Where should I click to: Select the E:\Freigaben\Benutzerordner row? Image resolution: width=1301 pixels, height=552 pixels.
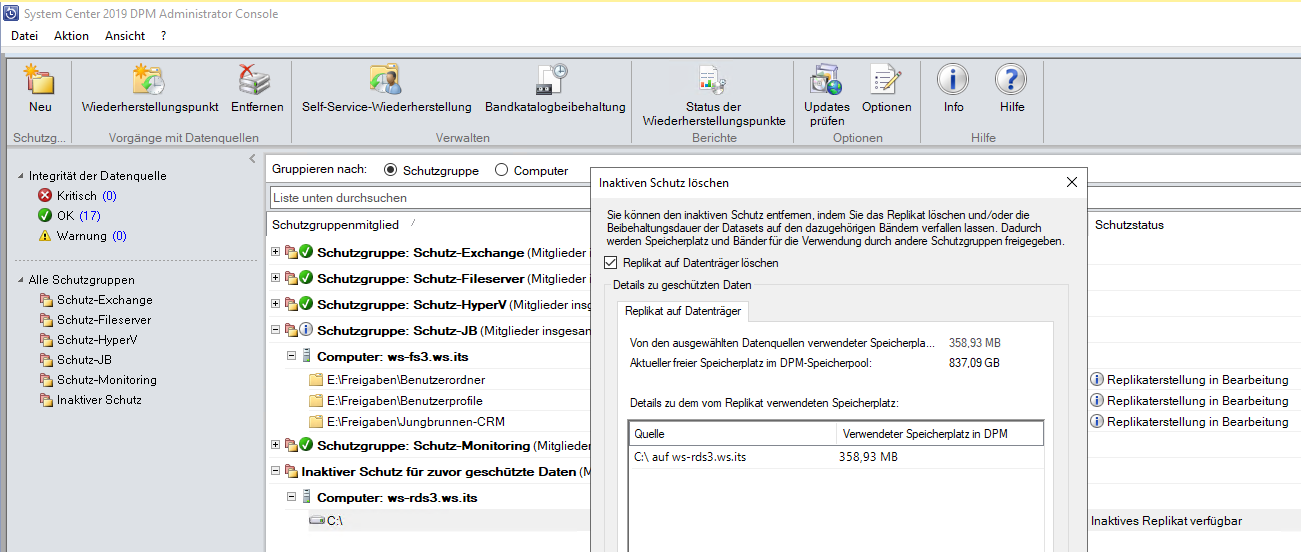(428, 380)
